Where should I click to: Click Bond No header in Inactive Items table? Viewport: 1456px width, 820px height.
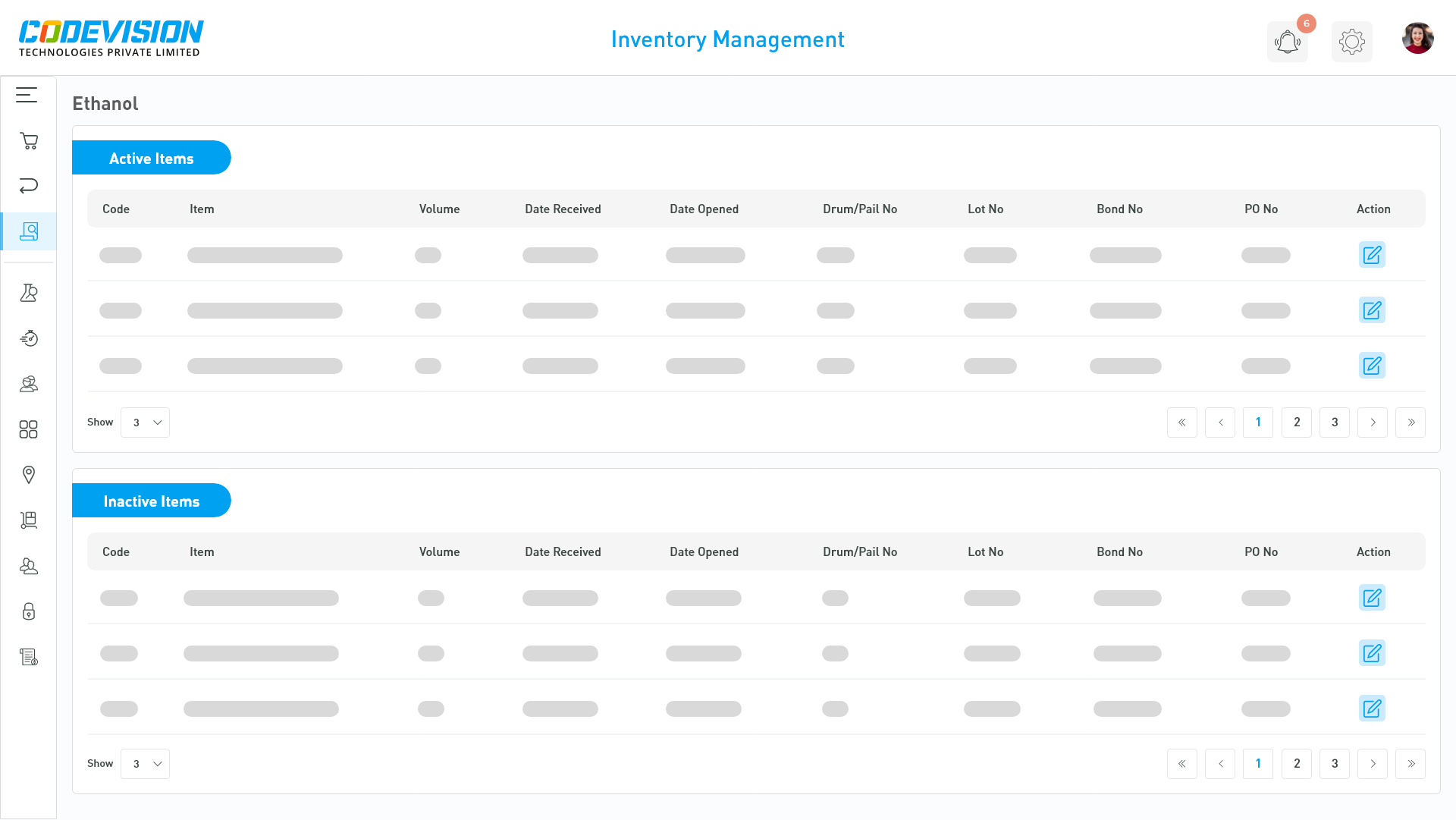click(x=1119, y=552)
